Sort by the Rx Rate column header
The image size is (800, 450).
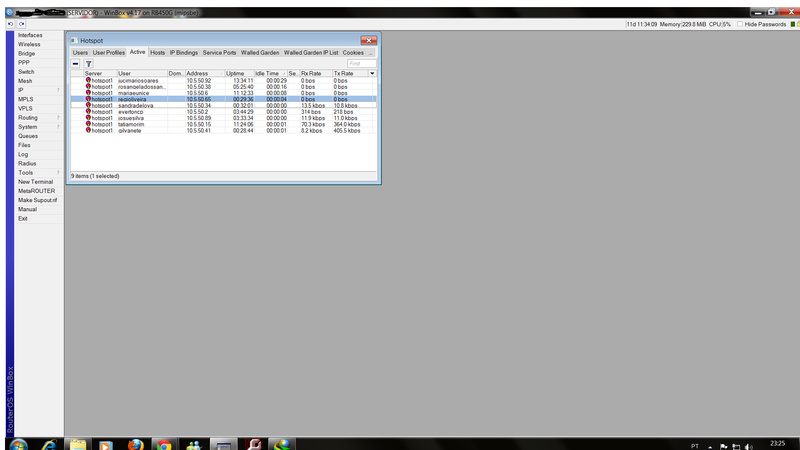316,73
